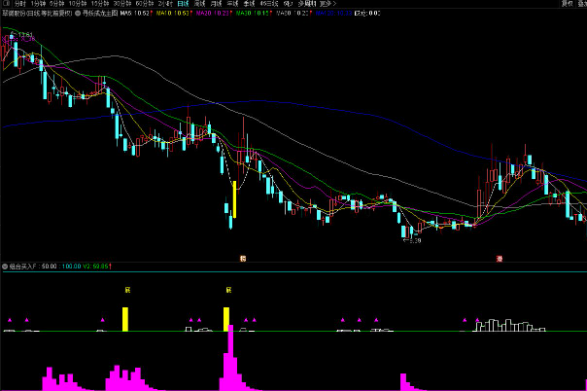587x391 pixels.
Task: Select the 日线 daily tab
Action: coord(183,4)
